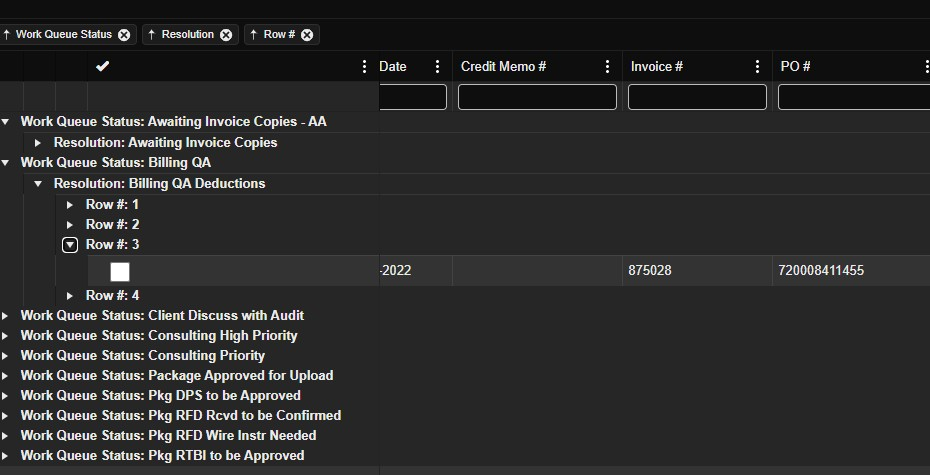Image resolution: width=930 pixels, height=475 pixels.
Task: Collapse the Billing QA Deductions resolution group
Action: [x=38, y=184]
